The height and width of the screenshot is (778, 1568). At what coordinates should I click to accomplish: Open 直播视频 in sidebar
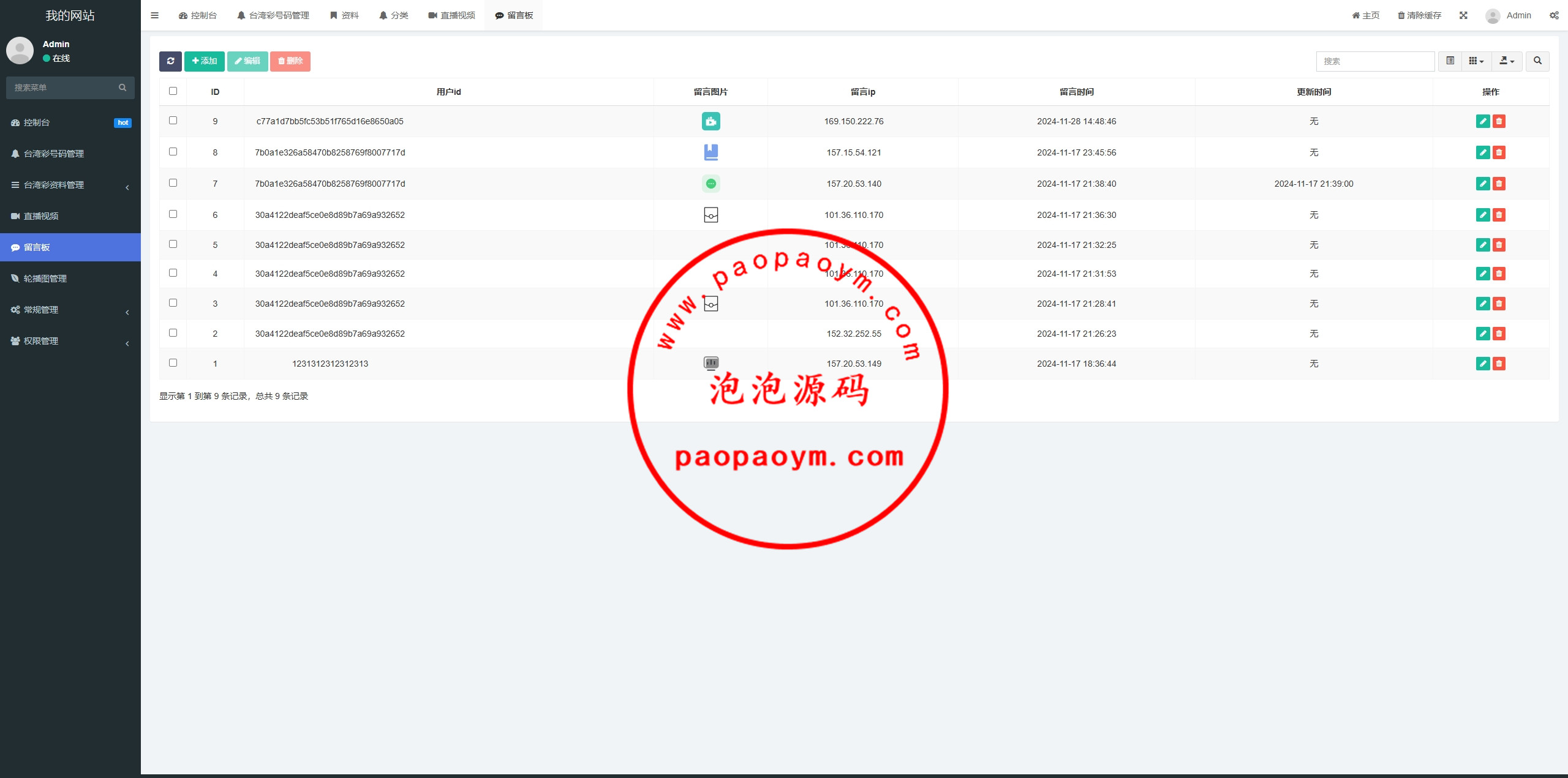[70, 216]
